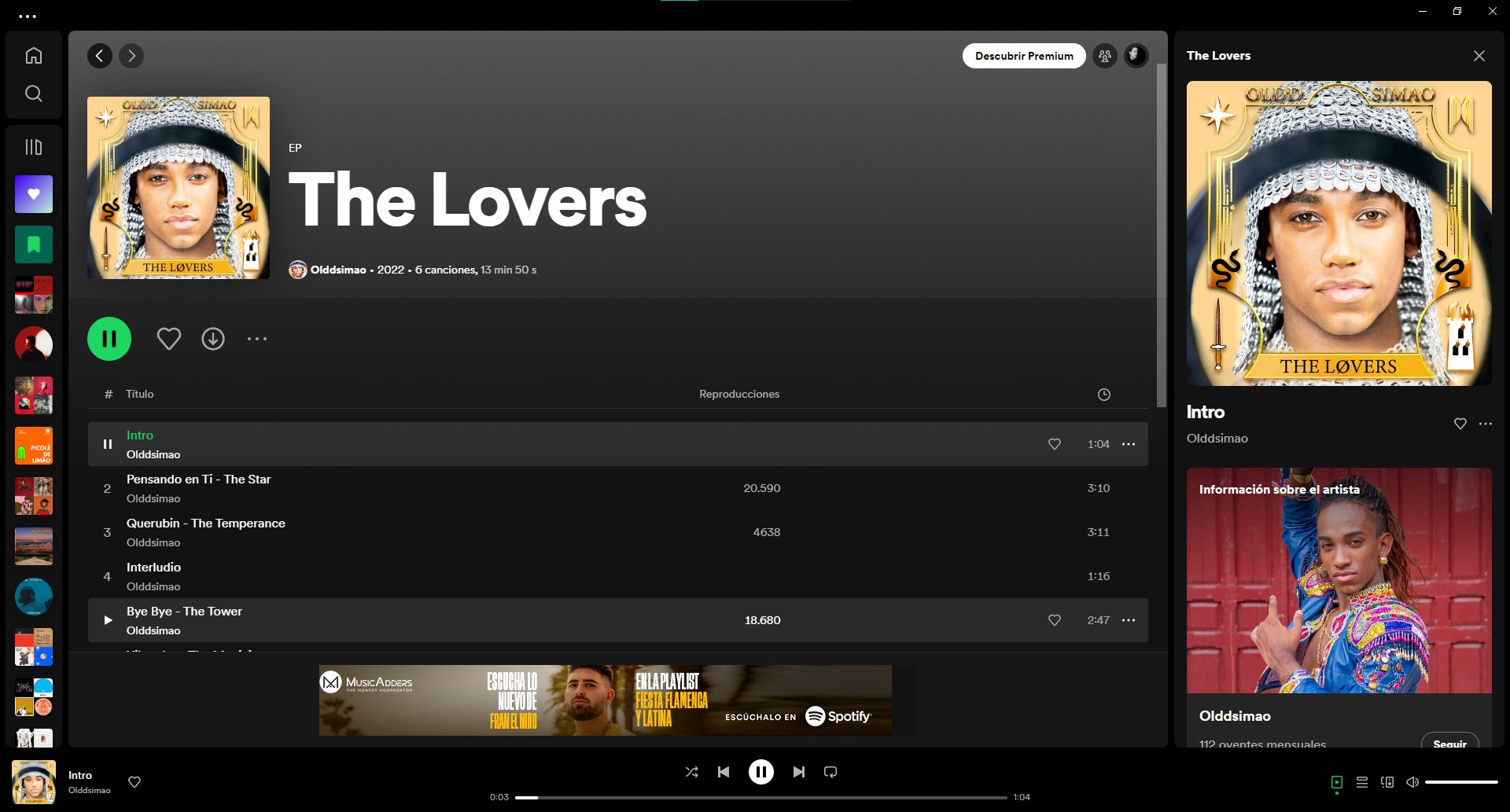Screen dimensions: 1510x812
Task: Click Intro song title in player bar
Action: pyautogui.click(x=80, y=775)
